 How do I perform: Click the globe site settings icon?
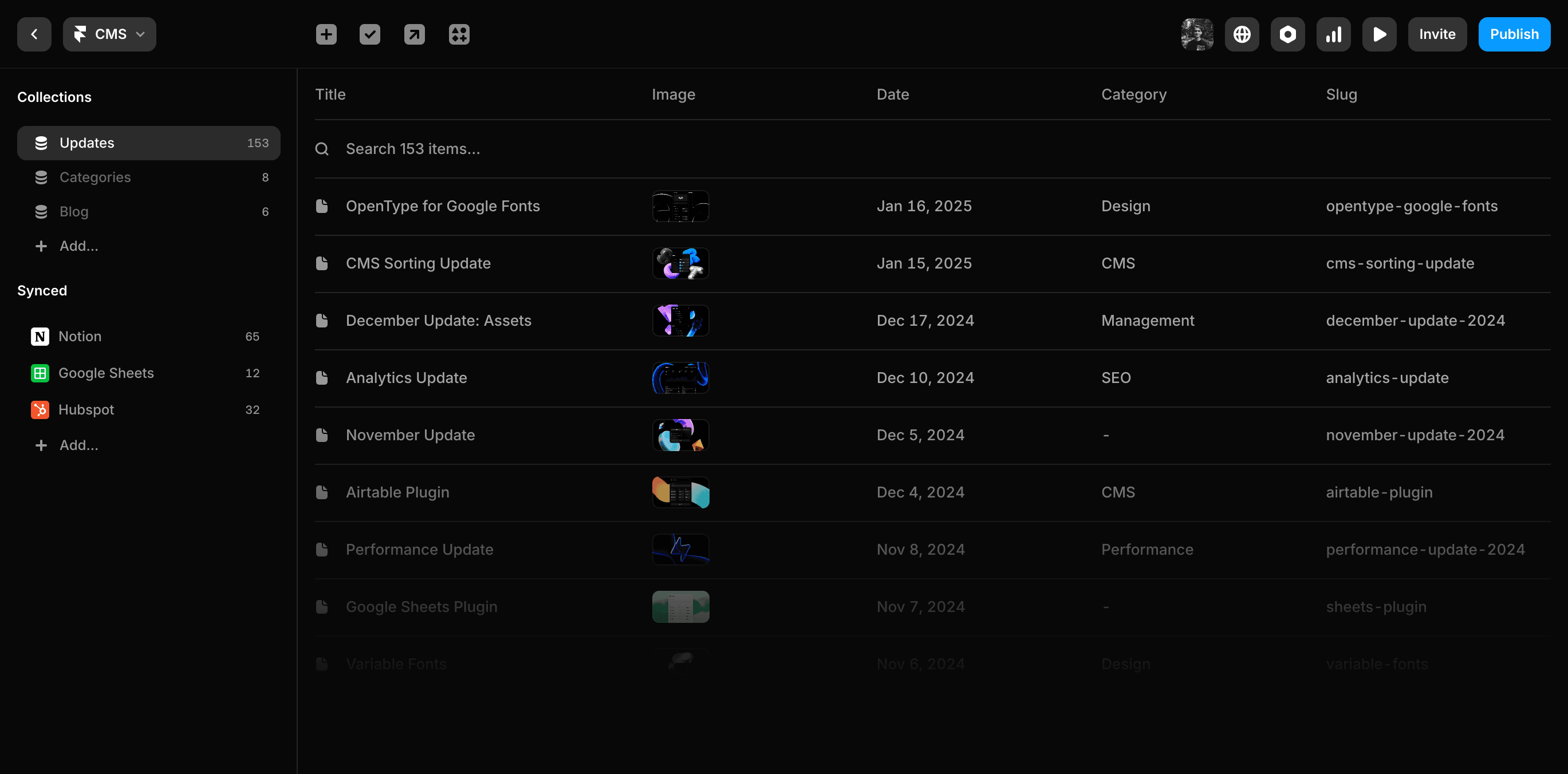click(1242, 34)
